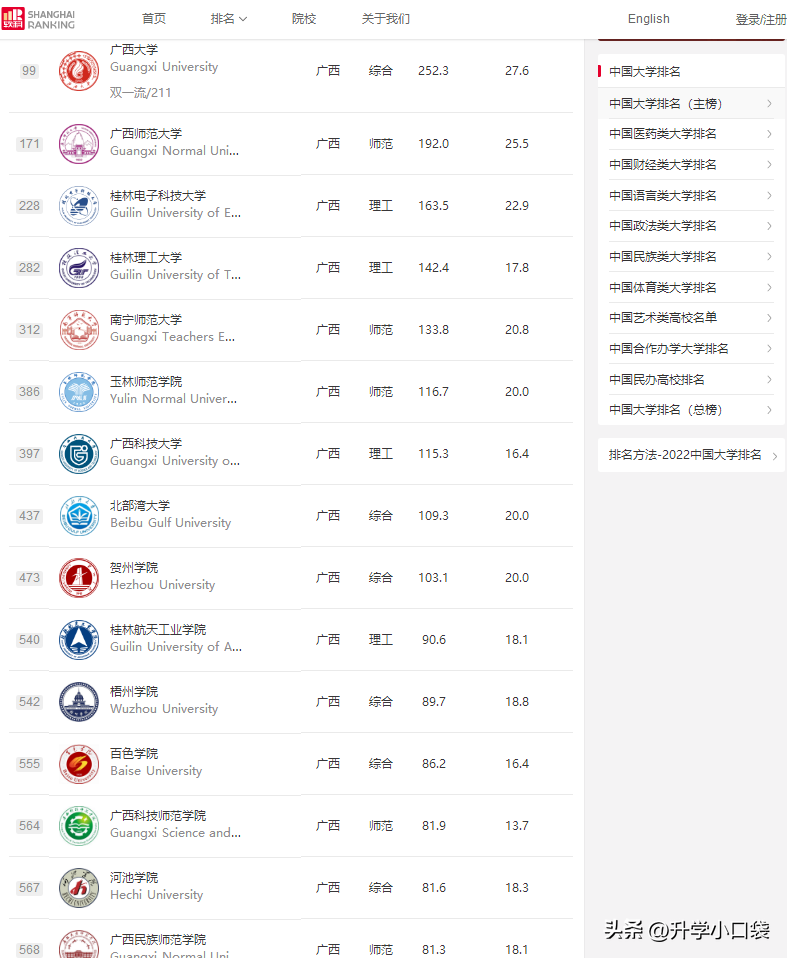787x958 pixels.
Task: Click 玉林师范学院 logo
Action: (x=79, y=392)
